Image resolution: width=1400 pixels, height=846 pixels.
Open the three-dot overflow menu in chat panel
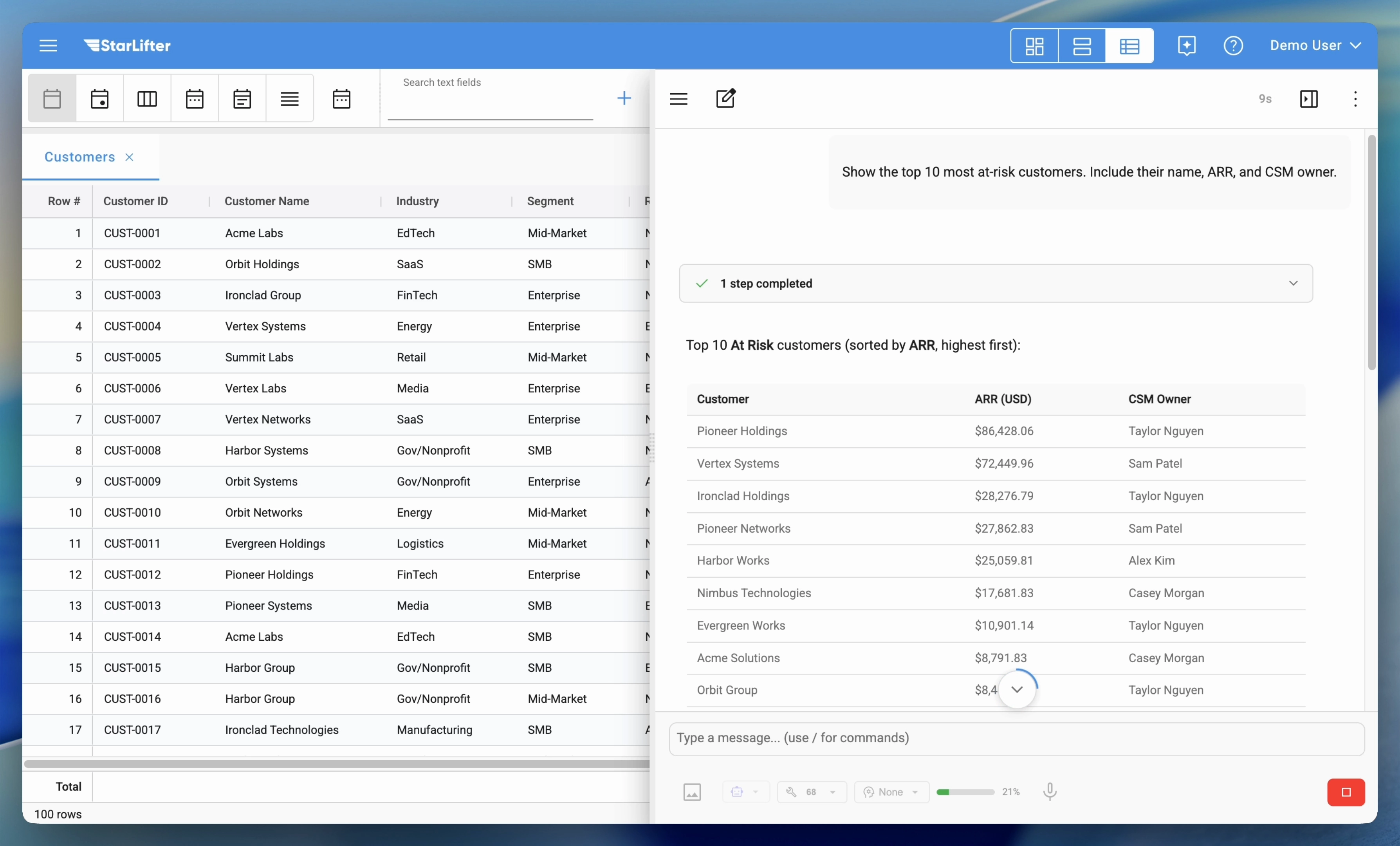point(1356,98)
